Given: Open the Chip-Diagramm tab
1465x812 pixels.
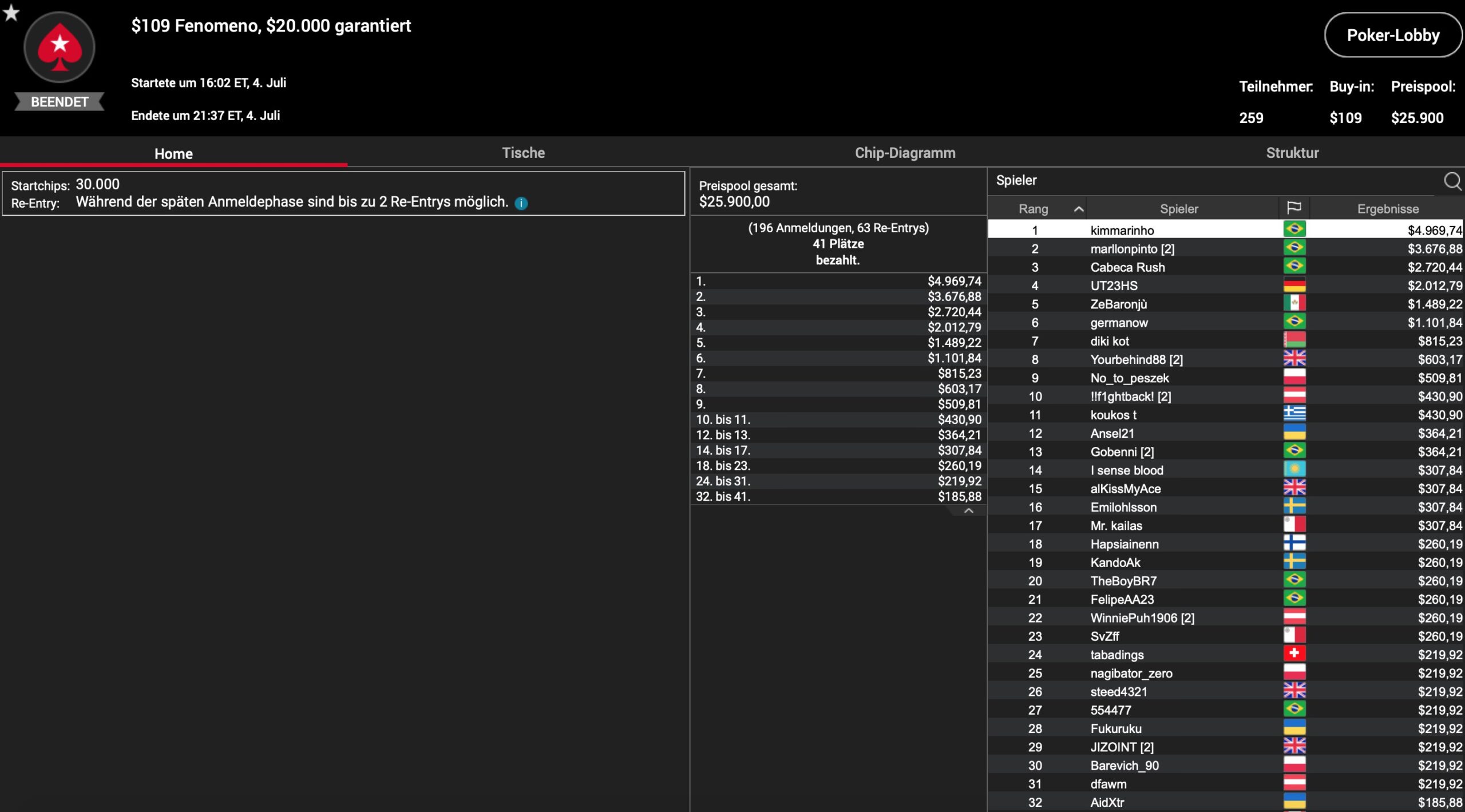Looking at the screenshot, I should tap(905, 153).
